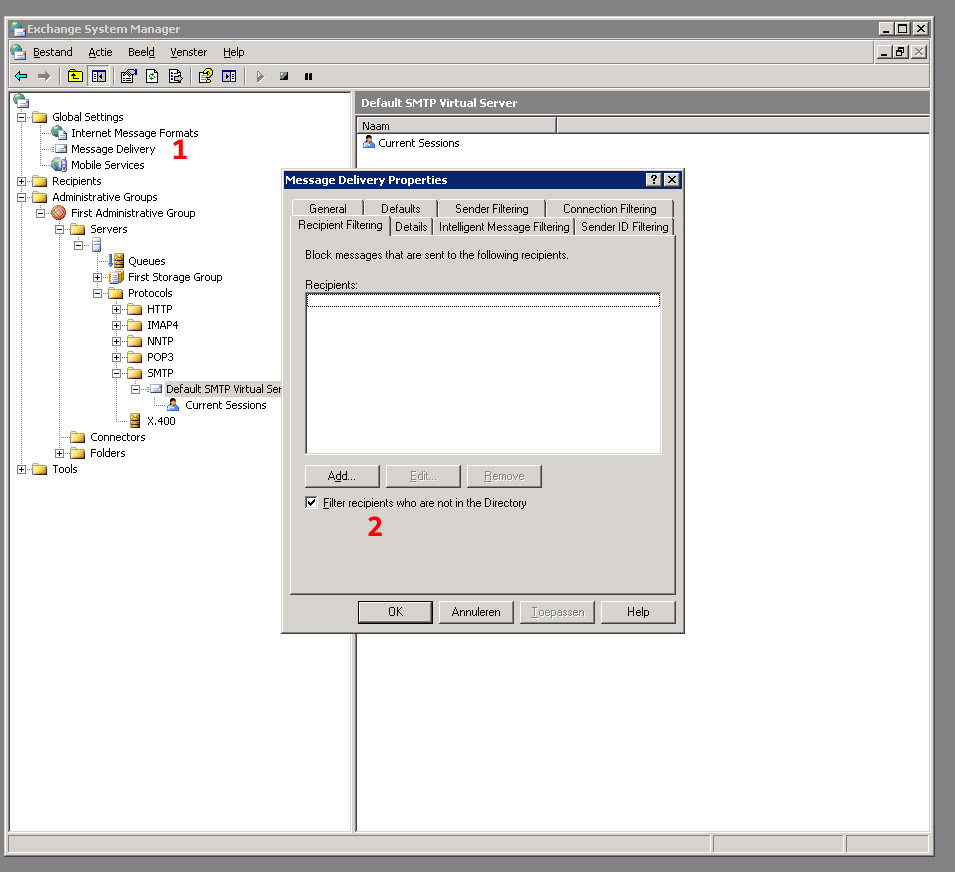Uncheck Filter recipients not in the Directory
This screenshot has width=955, height=872.
pos(311,502)
